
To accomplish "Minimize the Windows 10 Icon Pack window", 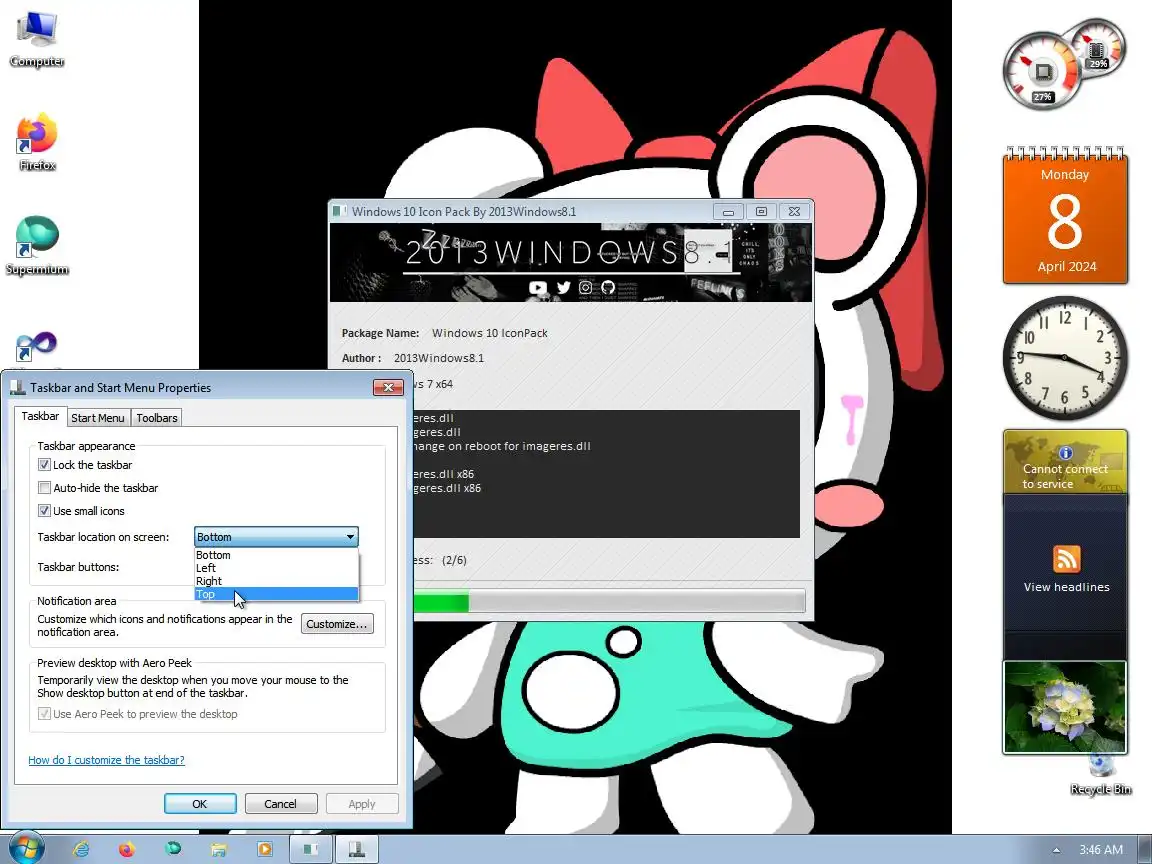I will click(728, 212).
